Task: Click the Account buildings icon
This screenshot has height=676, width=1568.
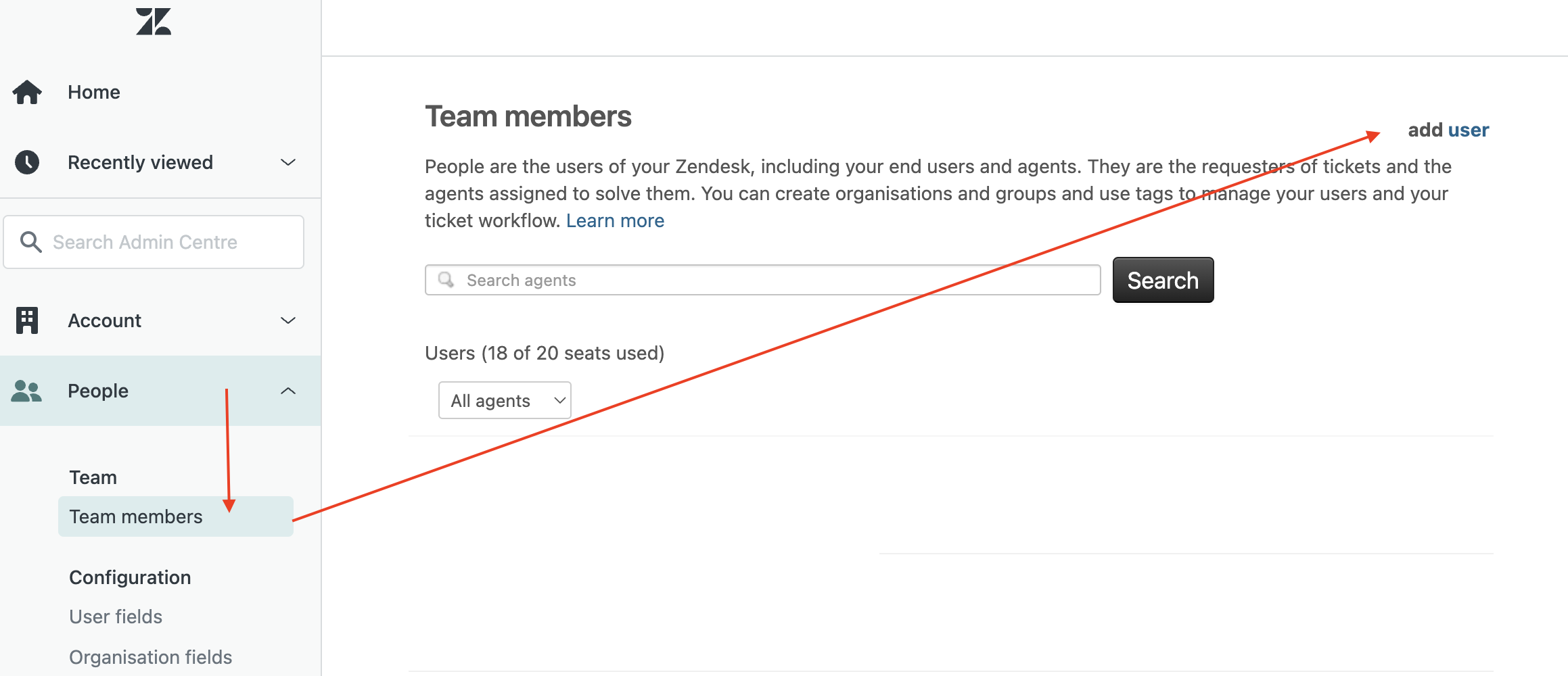Action: click(x=27, y=320)
